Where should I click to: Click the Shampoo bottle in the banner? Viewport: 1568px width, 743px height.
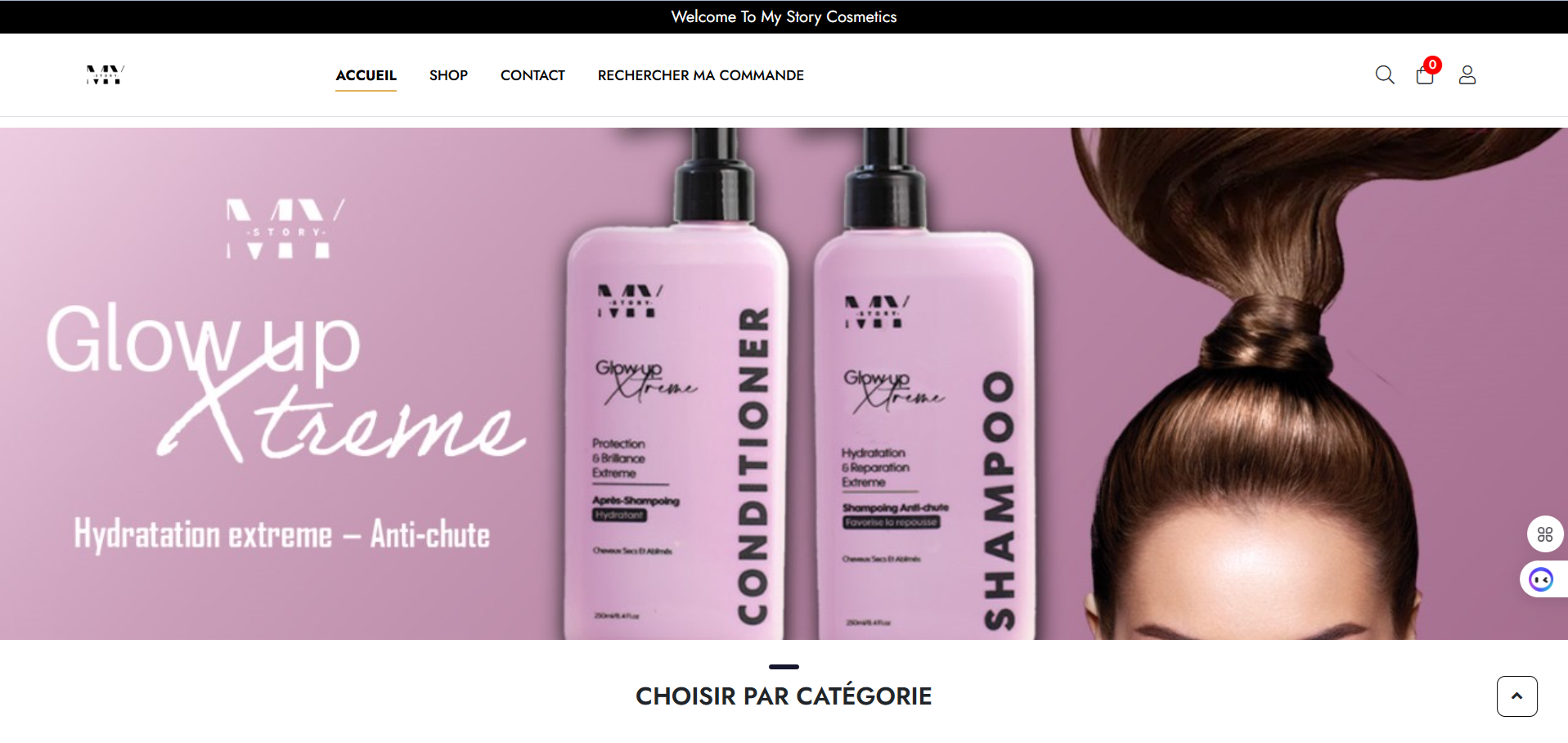click(x=924, y=385)
